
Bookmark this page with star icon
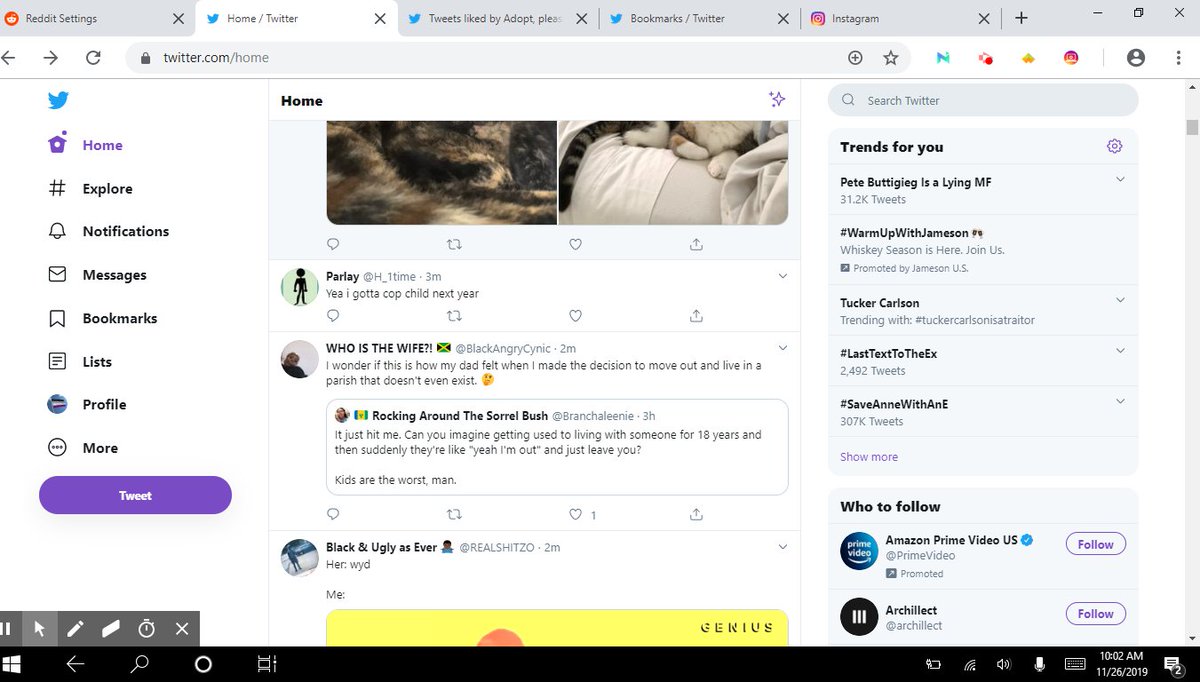pos(891,58)
